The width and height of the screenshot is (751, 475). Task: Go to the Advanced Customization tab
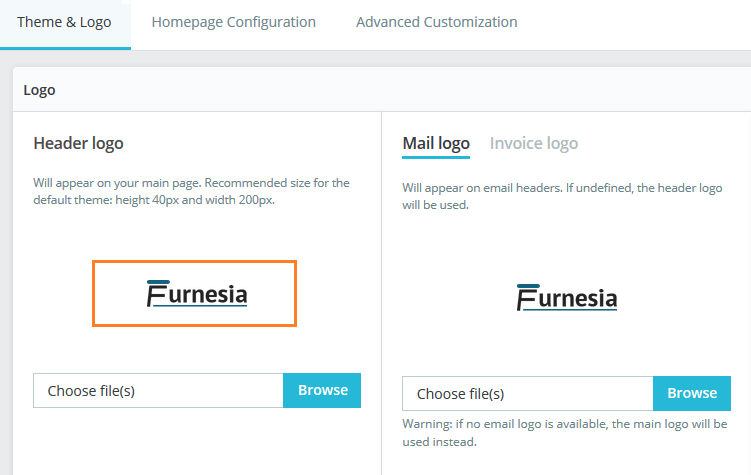(436, 22)
